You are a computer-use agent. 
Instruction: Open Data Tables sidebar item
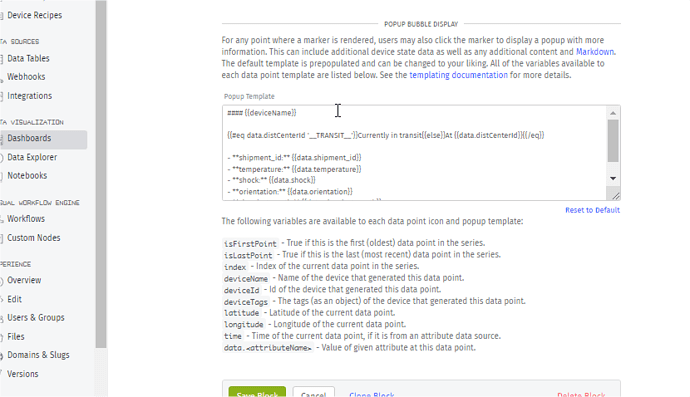coord(28,58)
